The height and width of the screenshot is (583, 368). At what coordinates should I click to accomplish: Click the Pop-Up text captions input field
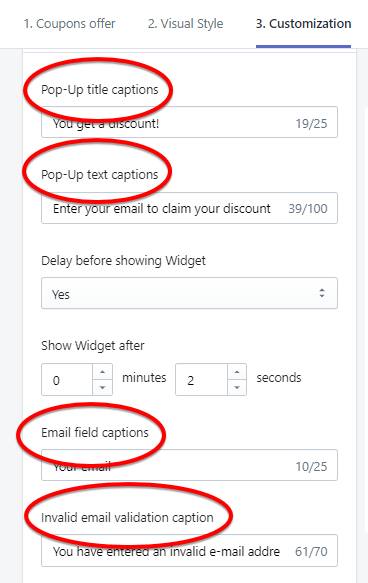tap(189, 208)
